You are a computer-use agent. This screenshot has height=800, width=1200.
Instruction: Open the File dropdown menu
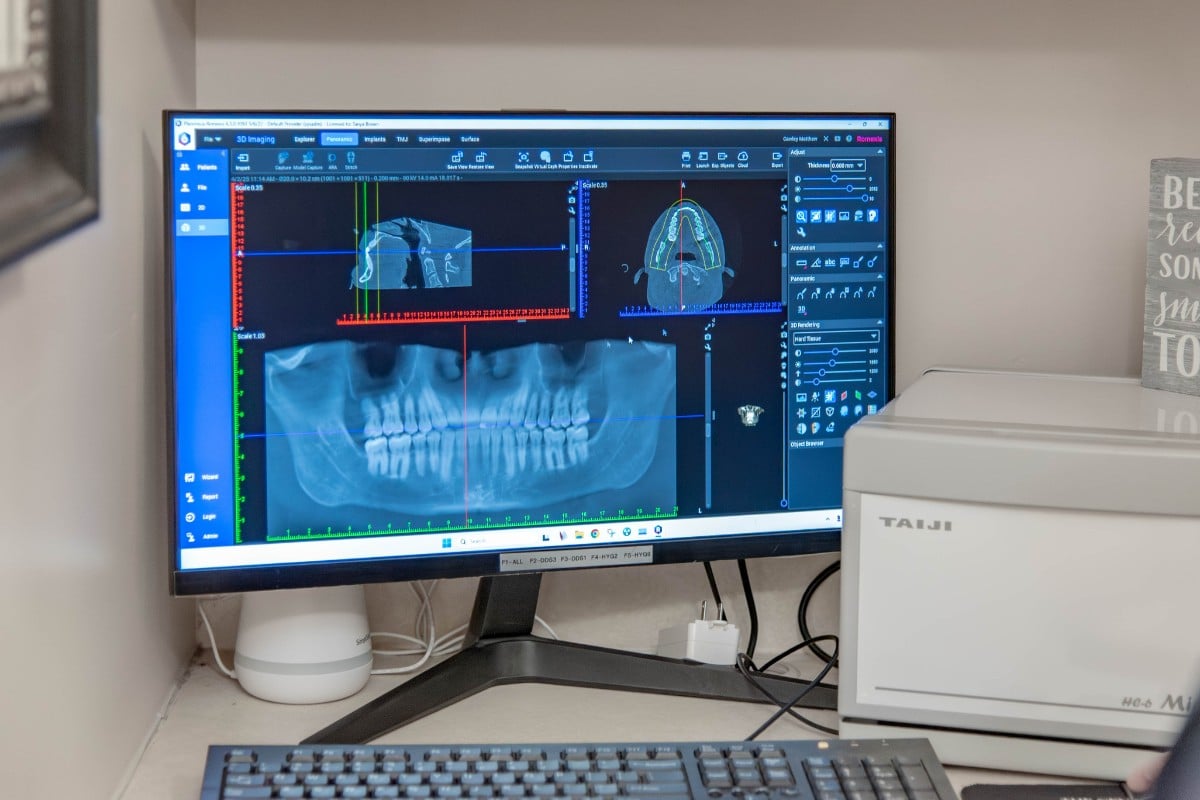coord(212,139)
